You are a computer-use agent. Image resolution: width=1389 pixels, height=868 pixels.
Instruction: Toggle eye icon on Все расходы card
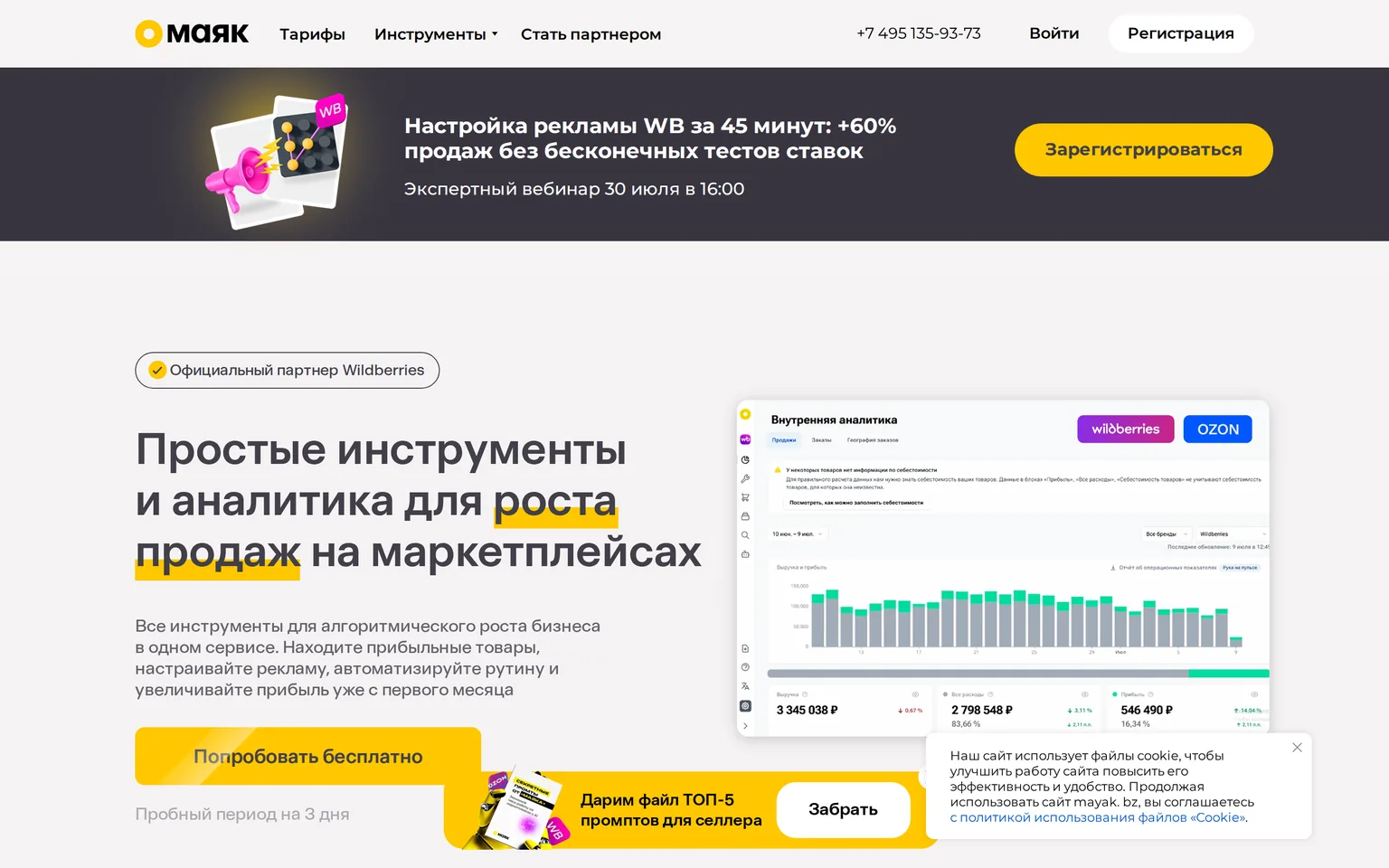click(1084, 694)
